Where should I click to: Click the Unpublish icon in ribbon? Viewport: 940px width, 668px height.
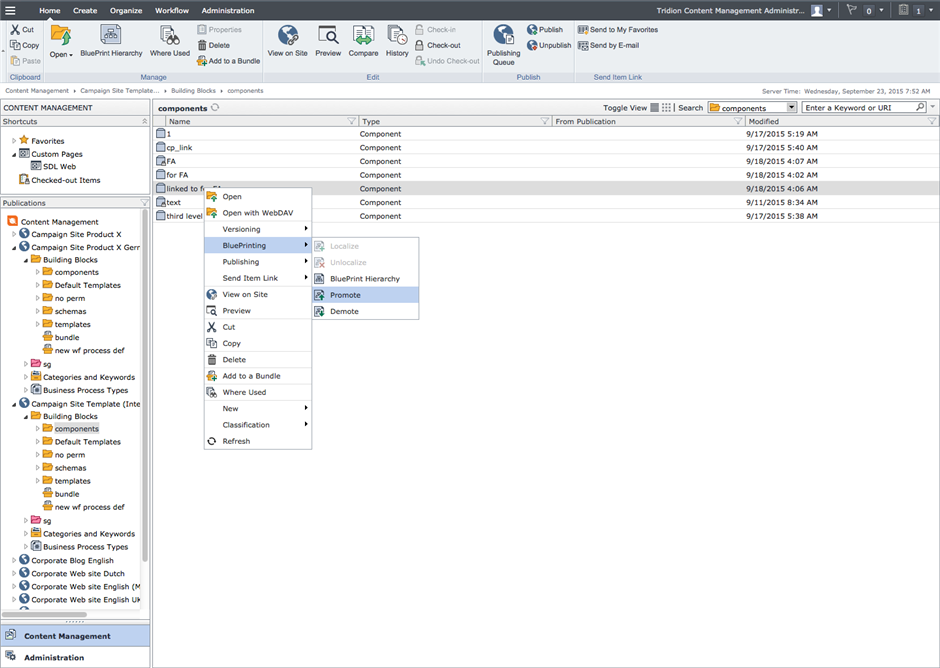549,45
